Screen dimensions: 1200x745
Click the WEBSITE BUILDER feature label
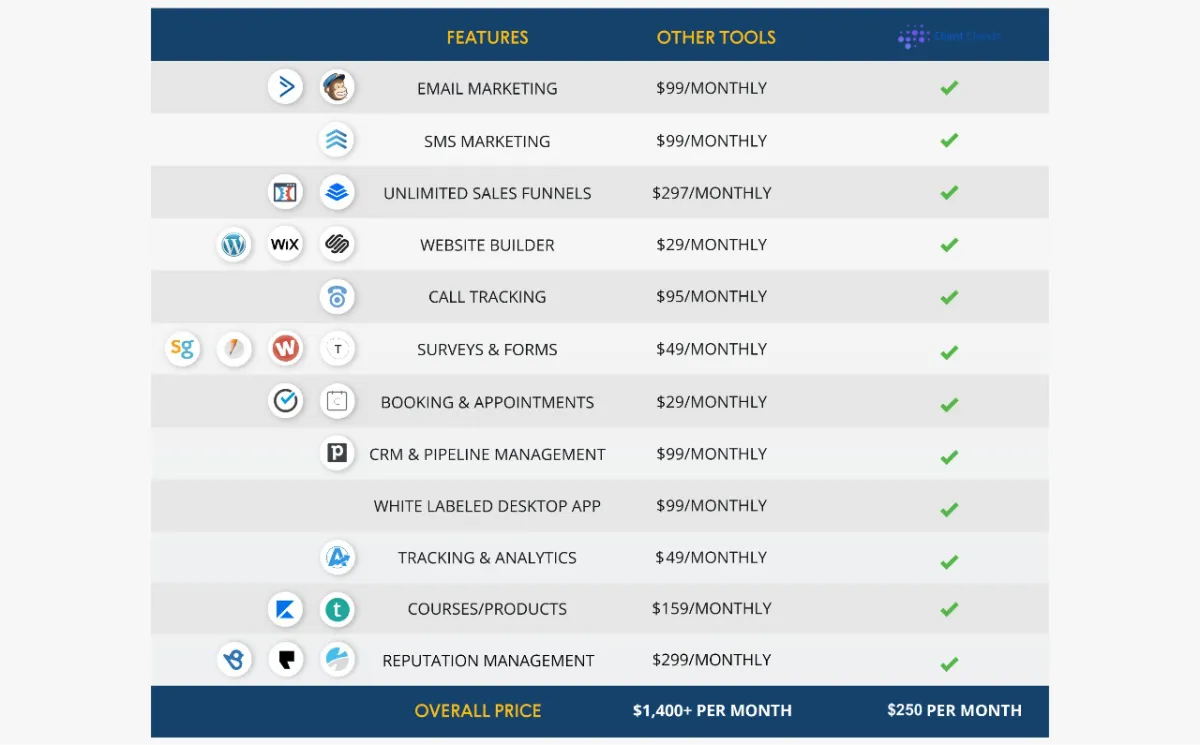[x=487, y=245]
